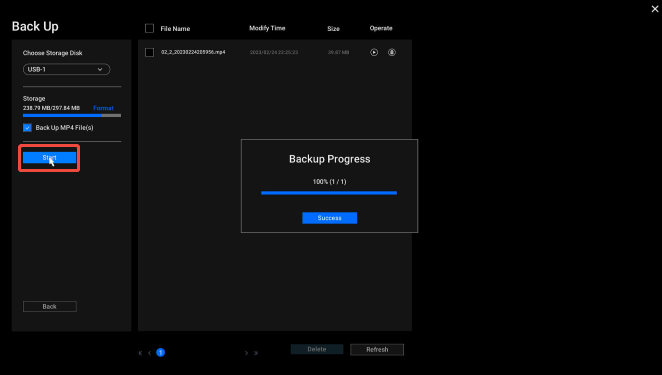This screenshot has width=662, height=375.
Task: Play the mp4 file in Operate column
Action: (x=374, y=52)
